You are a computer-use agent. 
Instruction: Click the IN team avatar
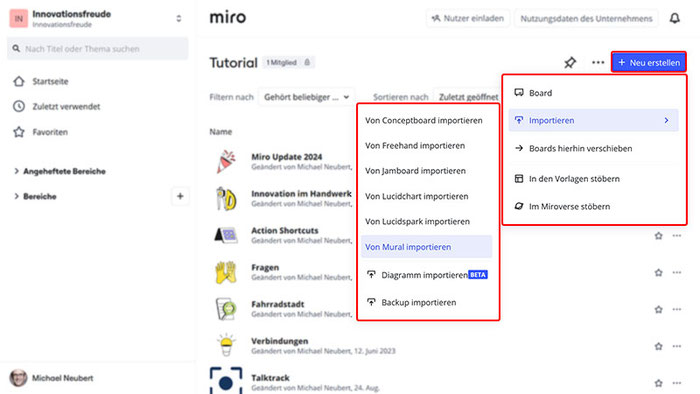[x=19, y=19]
